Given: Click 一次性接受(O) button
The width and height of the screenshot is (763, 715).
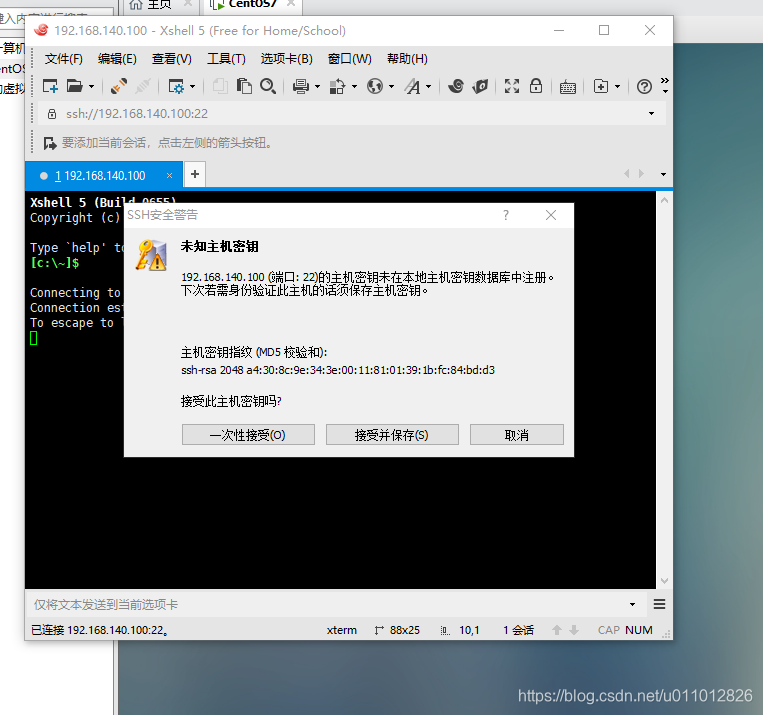Looking at the screenshot, I should point(248,435).
